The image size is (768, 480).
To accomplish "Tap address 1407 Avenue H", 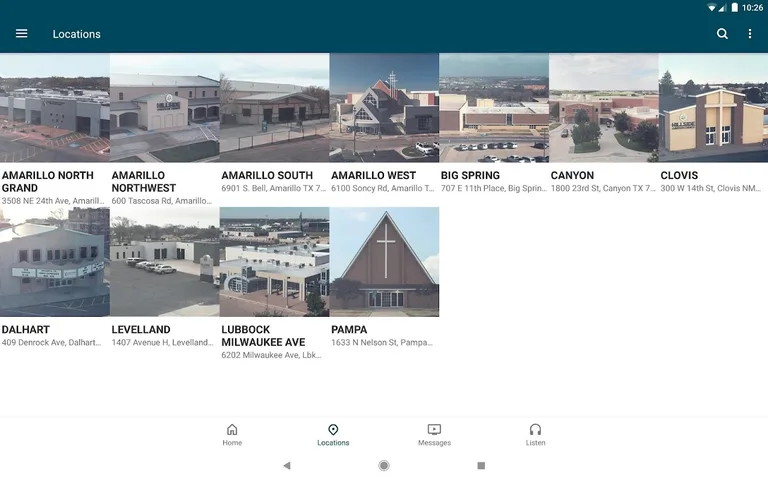I will [x=163, y=342].
